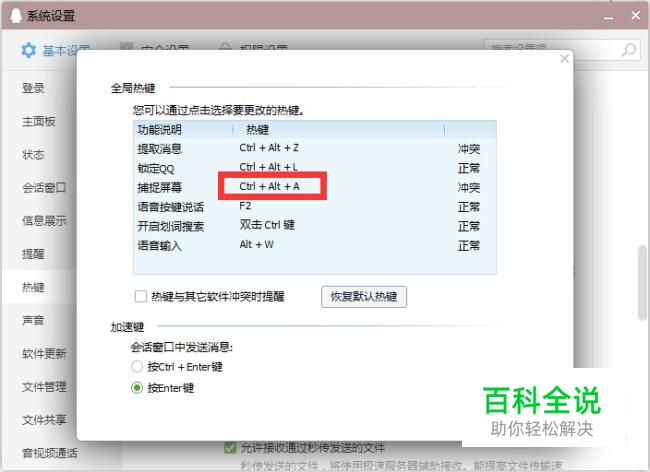Open the 提醒 settings section

(x=33, y=254)
